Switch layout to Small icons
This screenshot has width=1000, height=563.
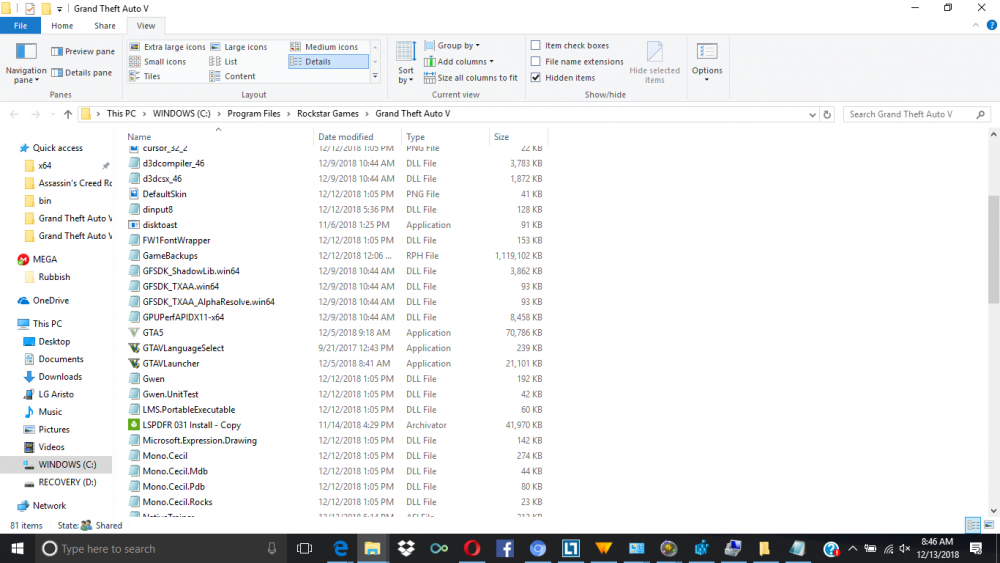click(x=158, y=62)
